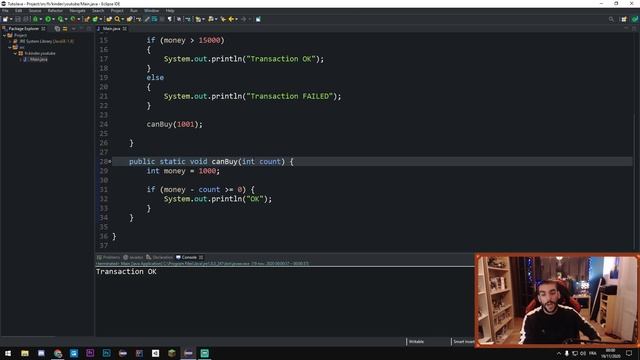Screen dimensions: 640x360
Task: Select the Package Explorer tab
Action: [23, 29]
